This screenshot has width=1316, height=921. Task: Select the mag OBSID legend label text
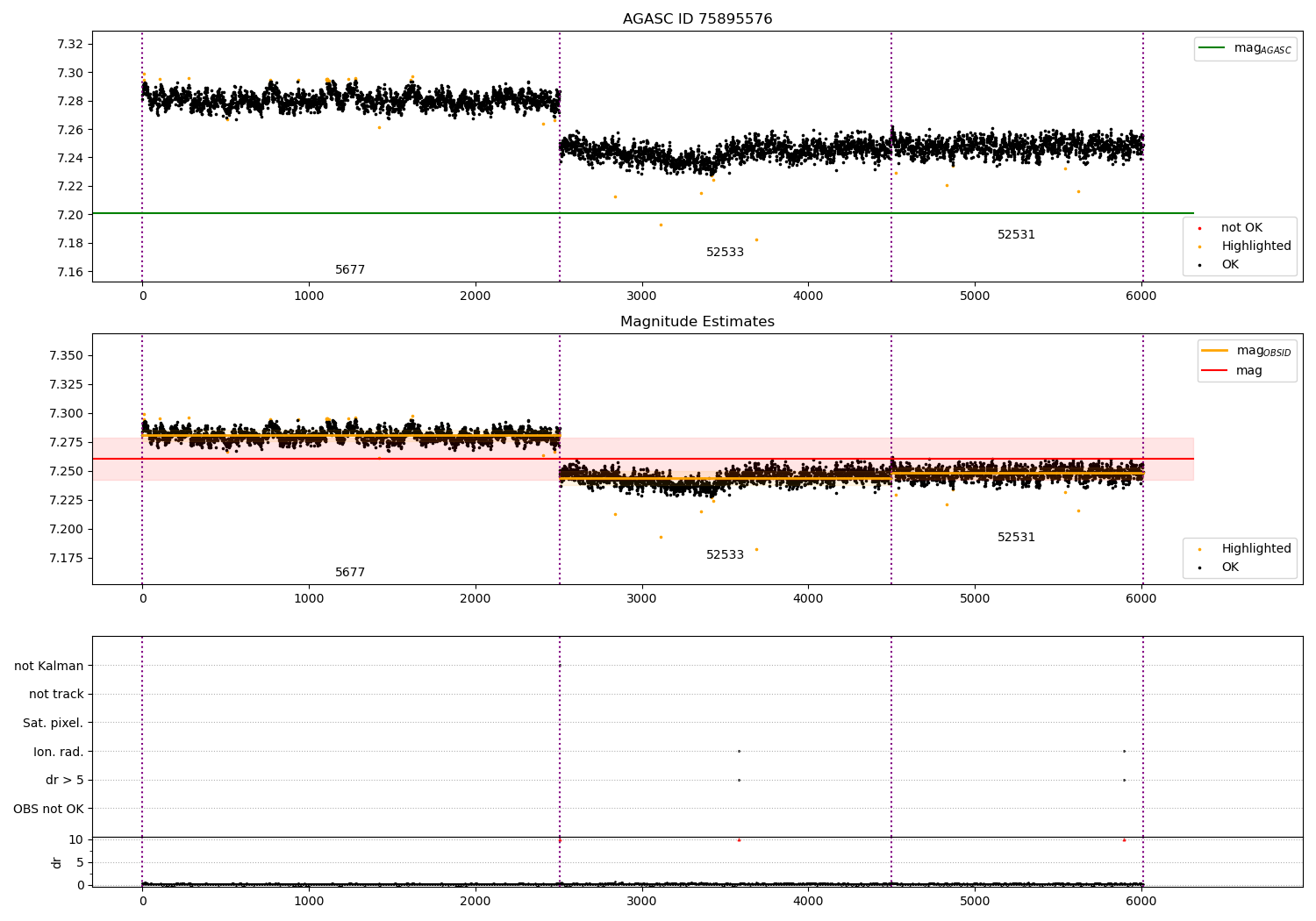(x=1264, y=351)
